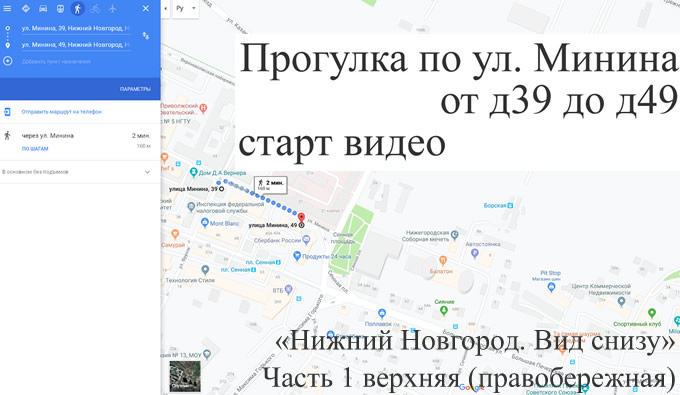Swap starting point and destination
This screenshot has height=395, width=680.
click(146, 36)
